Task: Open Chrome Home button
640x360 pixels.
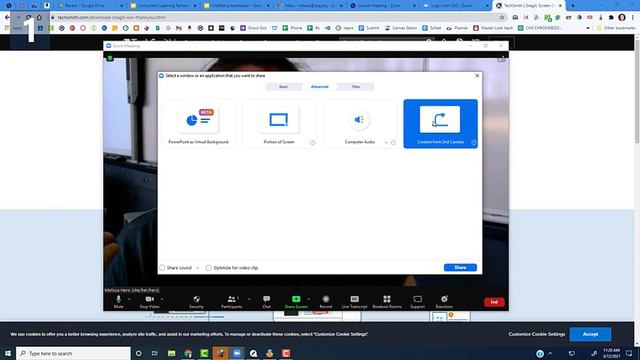Action: [39, 18]
